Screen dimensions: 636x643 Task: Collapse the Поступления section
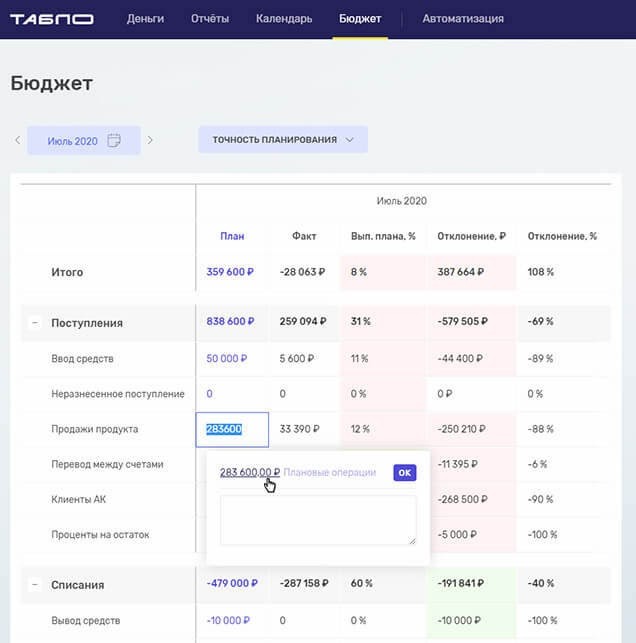click(x=34, y=323)
